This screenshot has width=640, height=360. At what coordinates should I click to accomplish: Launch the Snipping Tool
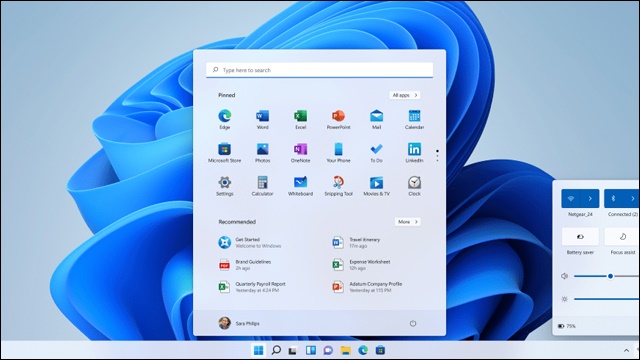pyautogui.click(x=338, y=186)
